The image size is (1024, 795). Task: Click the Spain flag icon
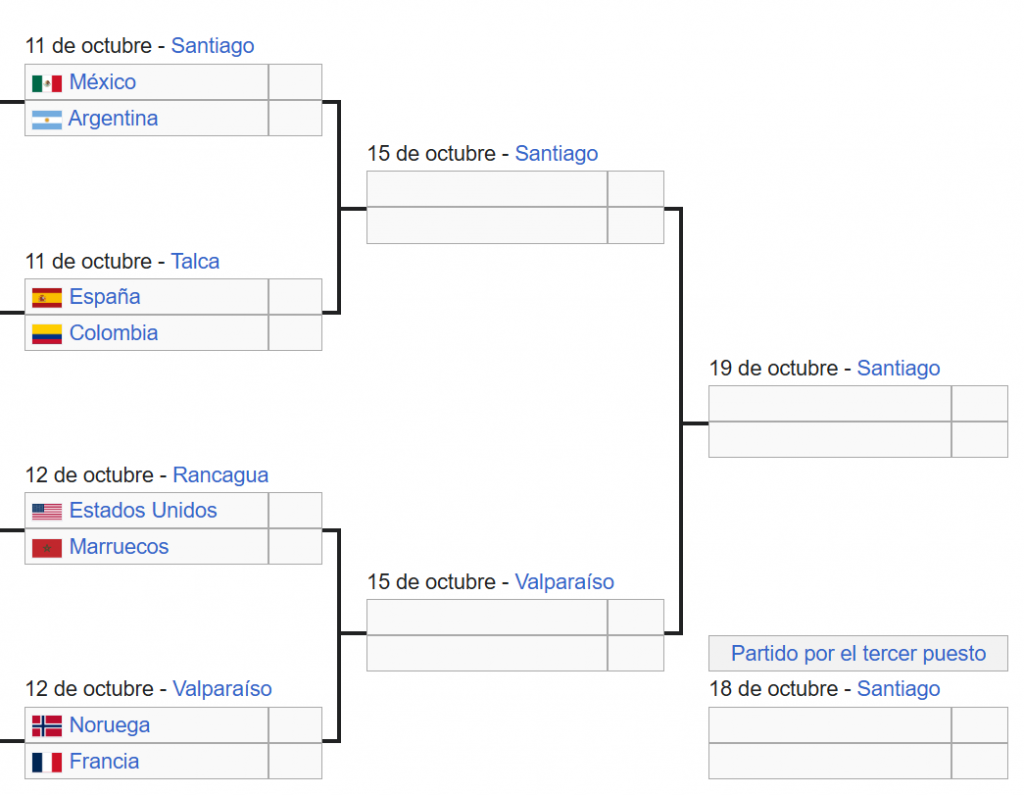[x=46, y=298]
